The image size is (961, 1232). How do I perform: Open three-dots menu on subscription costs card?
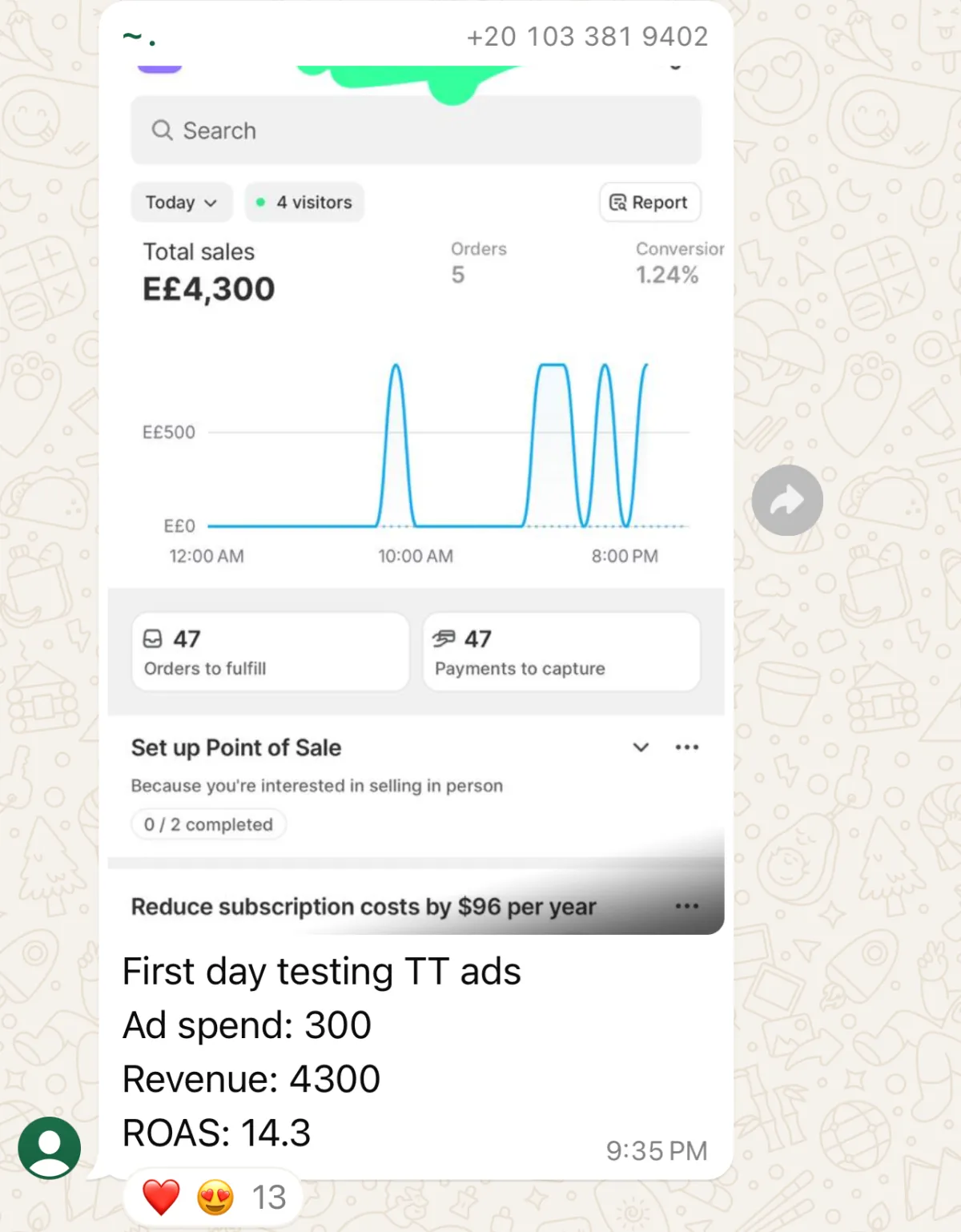[x=686, y=906]
